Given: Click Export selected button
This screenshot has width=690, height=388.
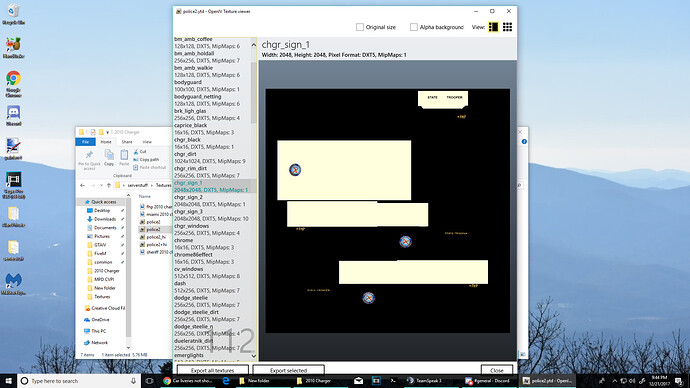Looking at the screenshot, I should click(x=289, y=370).
